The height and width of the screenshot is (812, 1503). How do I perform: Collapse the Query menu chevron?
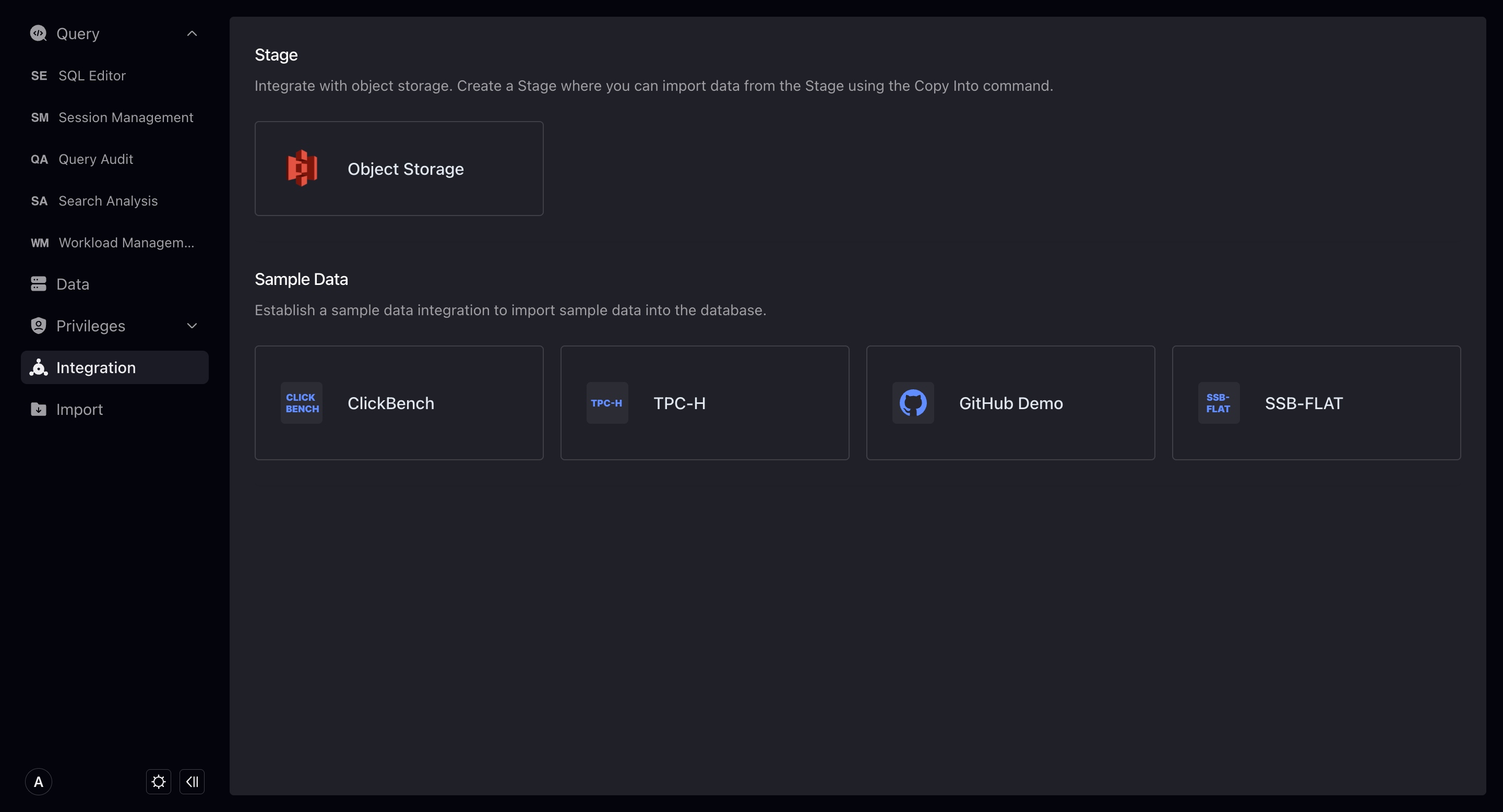click(192, 33)
